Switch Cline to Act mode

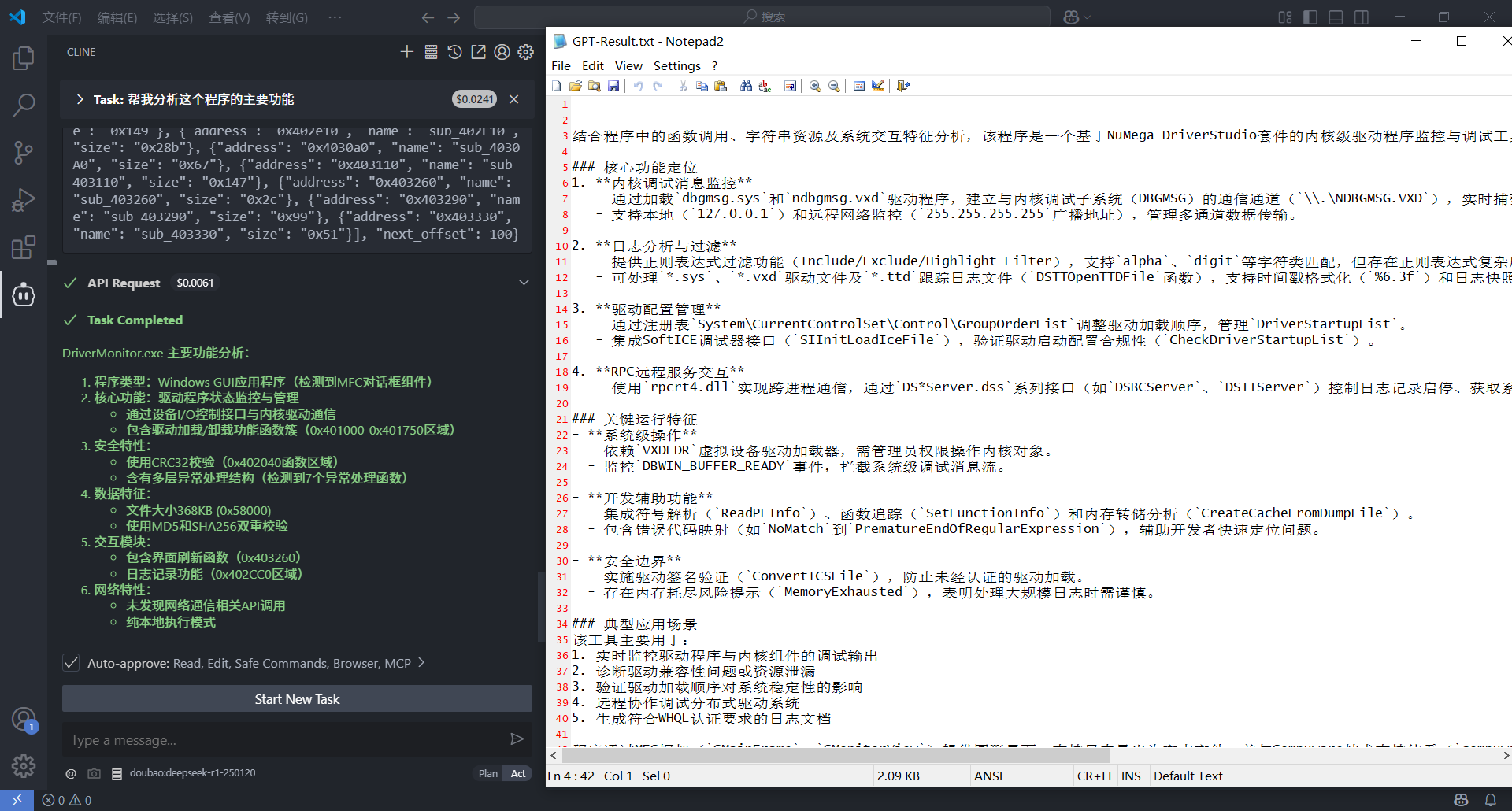point(518,773)
